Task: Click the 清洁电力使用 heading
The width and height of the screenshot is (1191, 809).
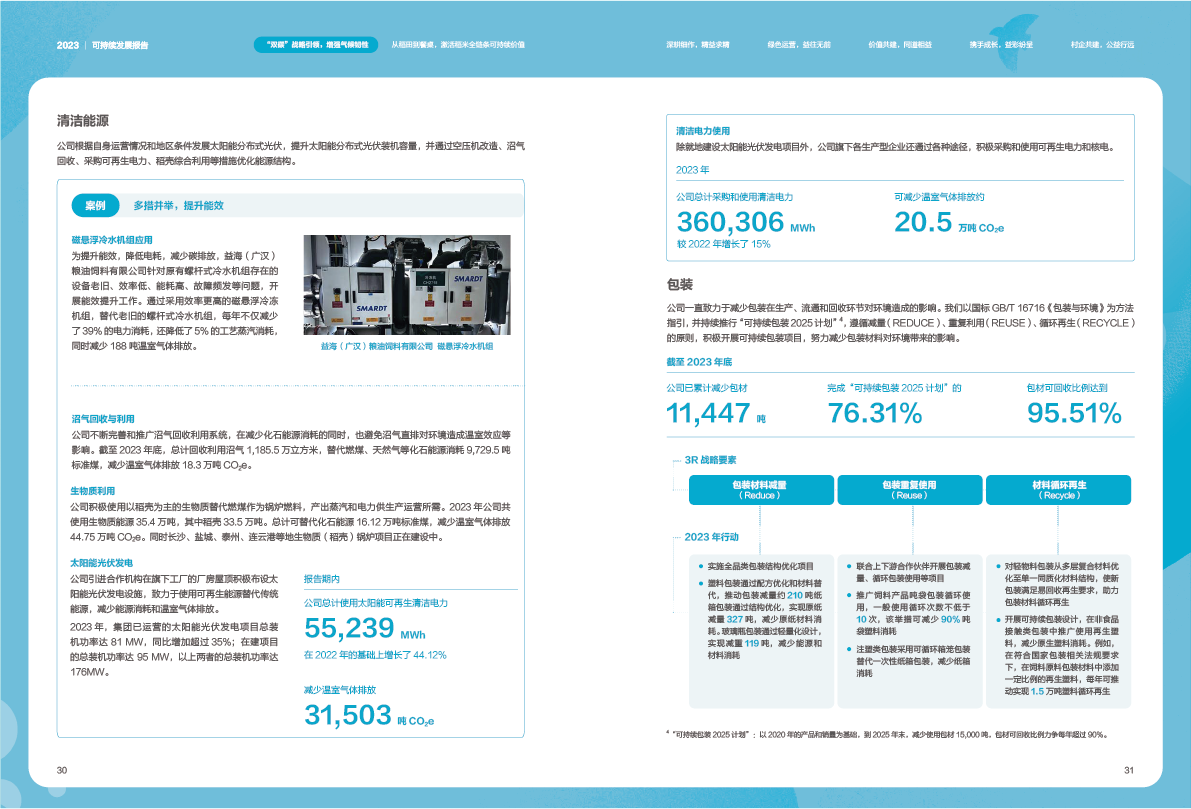Action: coord(703,131)
